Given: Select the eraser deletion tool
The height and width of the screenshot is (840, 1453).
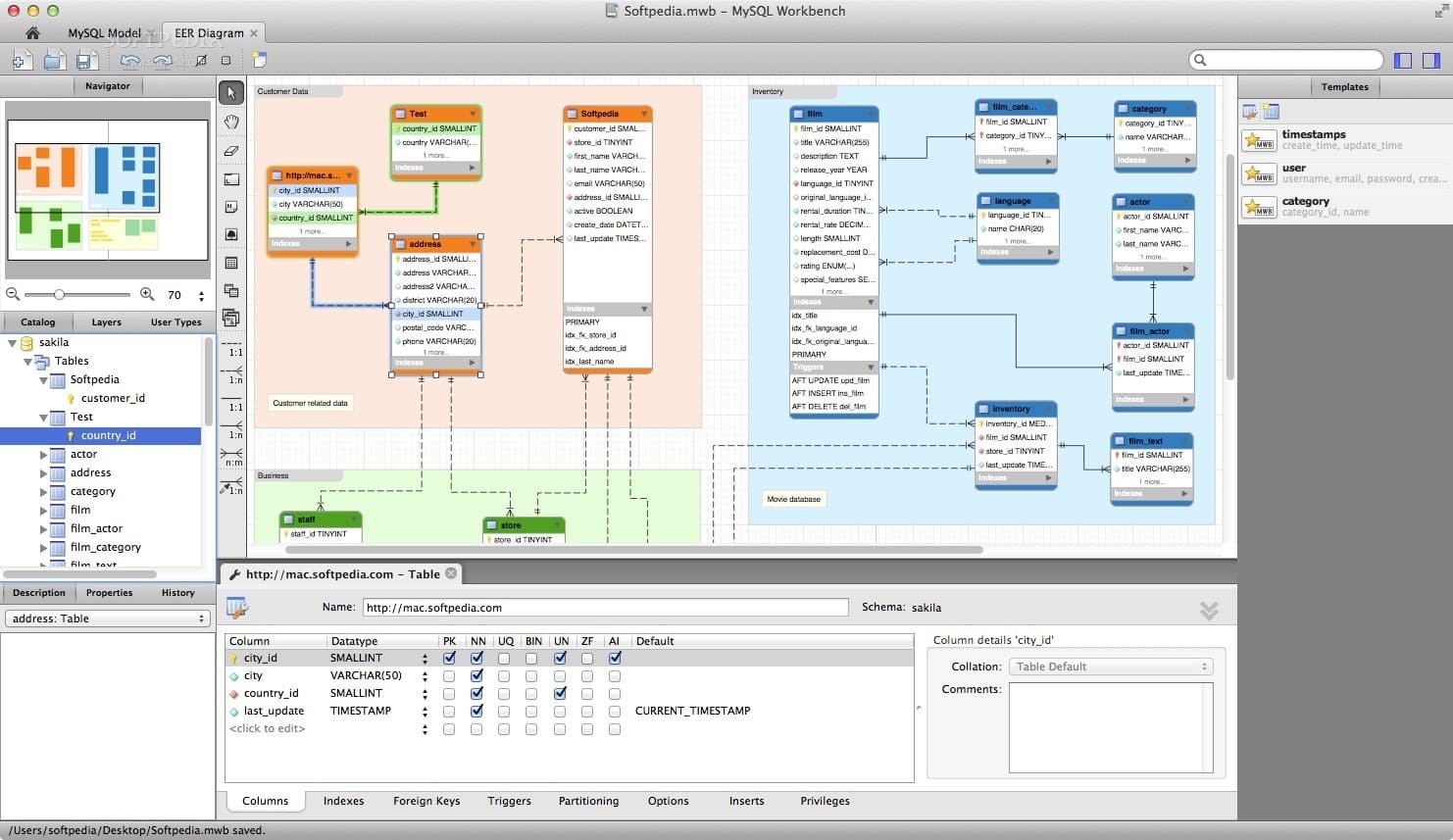Looking at the screenshot, I should (231, 150).
